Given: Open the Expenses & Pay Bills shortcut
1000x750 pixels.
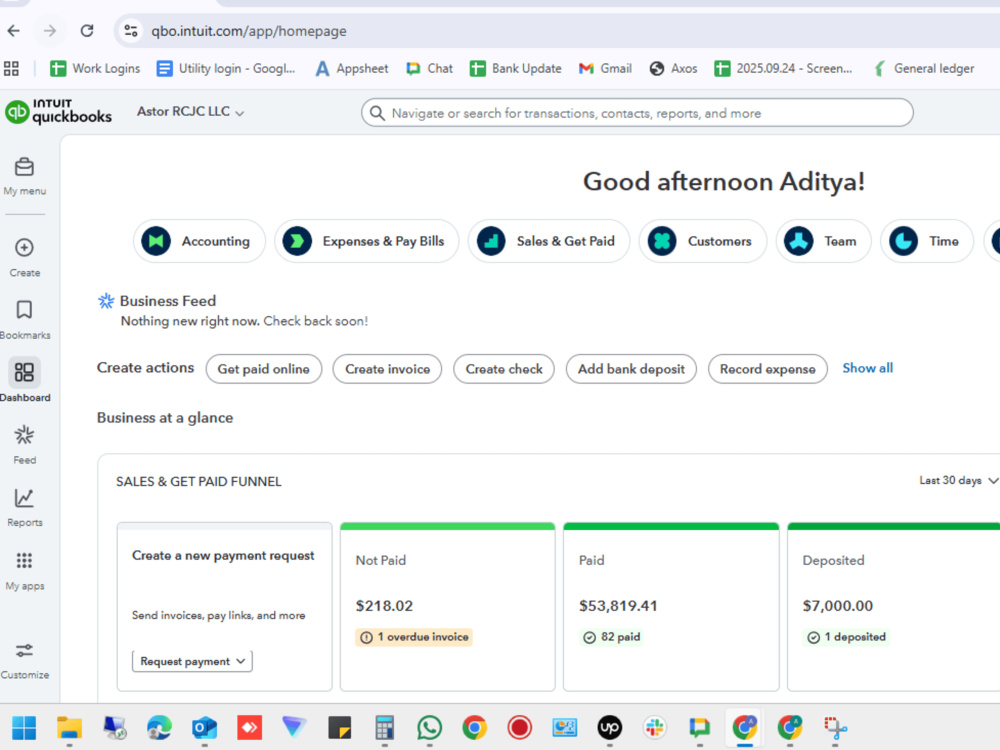Looking at the screenshot, I should 367,241.
